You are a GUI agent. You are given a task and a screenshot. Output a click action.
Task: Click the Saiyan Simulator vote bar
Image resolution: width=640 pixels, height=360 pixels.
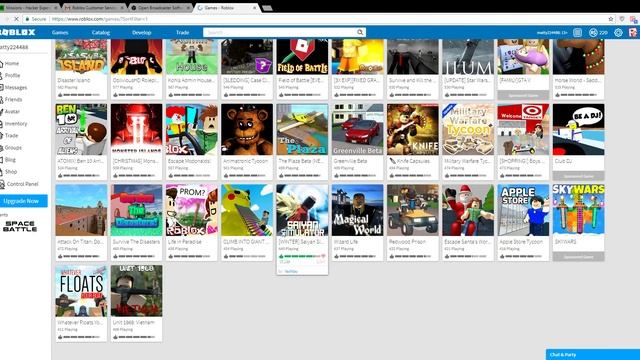click(x=302, y=256)
